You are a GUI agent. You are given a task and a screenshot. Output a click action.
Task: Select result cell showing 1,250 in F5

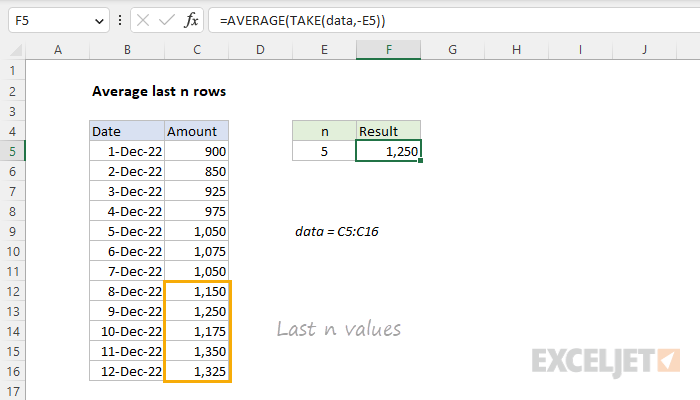pos(388,151)
